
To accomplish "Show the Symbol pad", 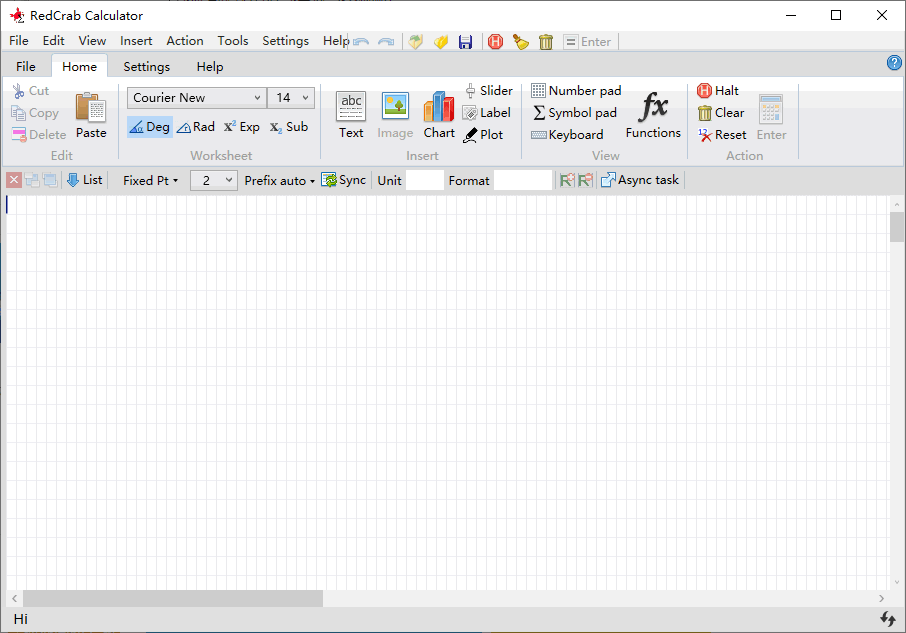I will click(x=574, y=113).
